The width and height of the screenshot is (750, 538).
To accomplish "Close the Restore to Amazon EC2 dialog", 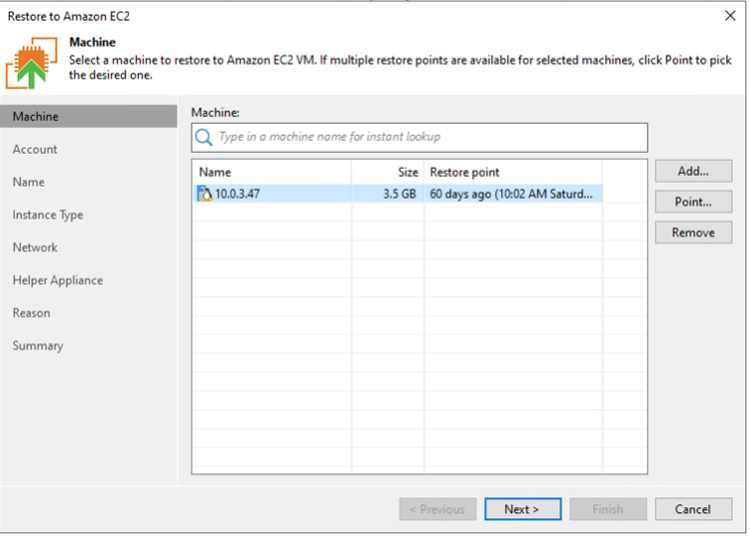I will 730,16.
